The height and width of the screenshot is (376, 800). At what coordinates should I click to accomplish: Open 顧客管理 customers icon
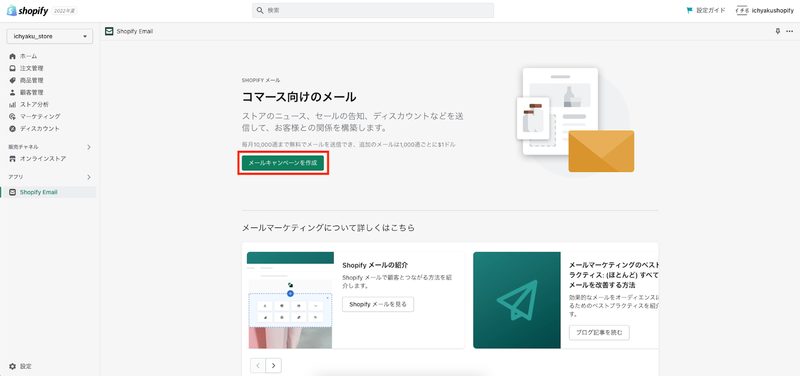click(13, 92)
